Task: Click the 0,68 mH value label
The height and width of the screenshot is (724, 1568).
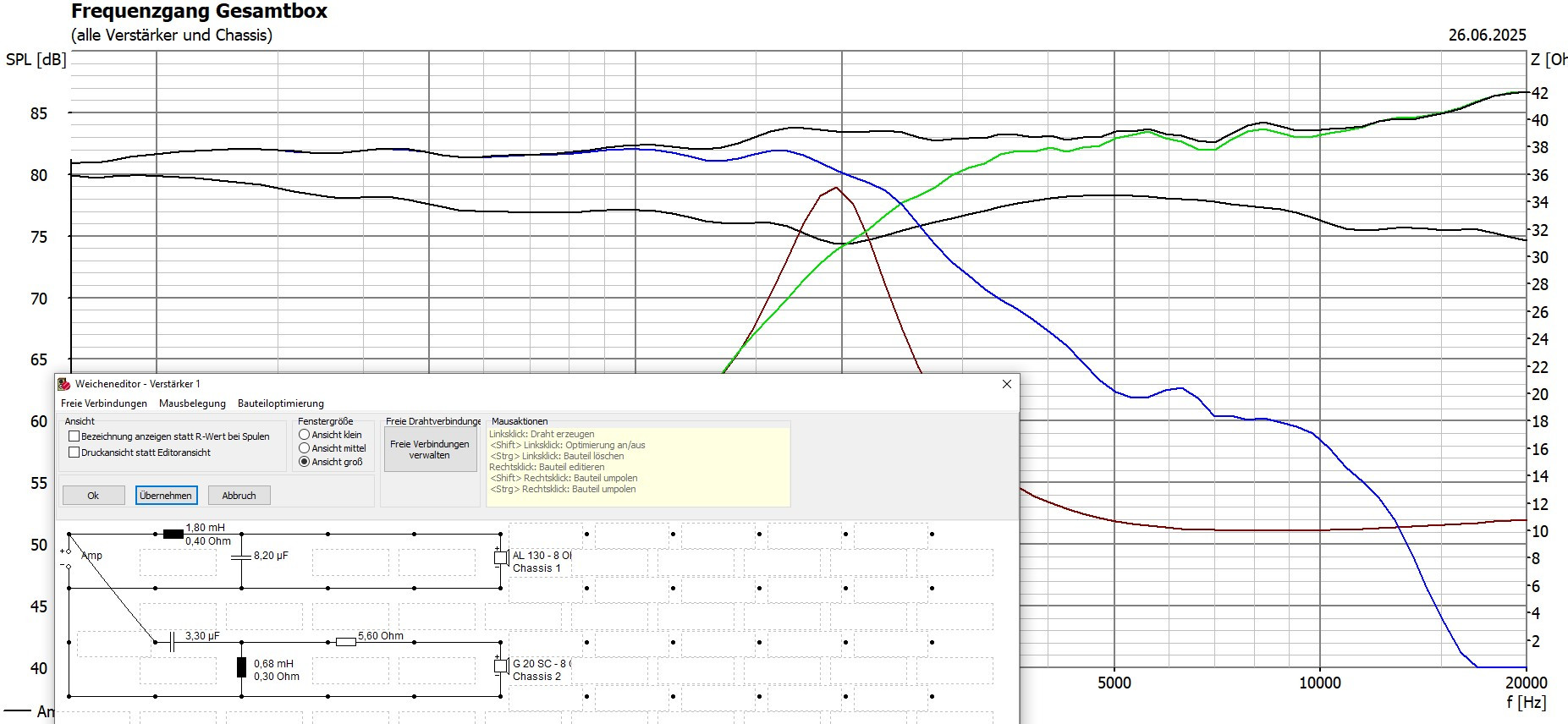Action: tap(273, 664)
